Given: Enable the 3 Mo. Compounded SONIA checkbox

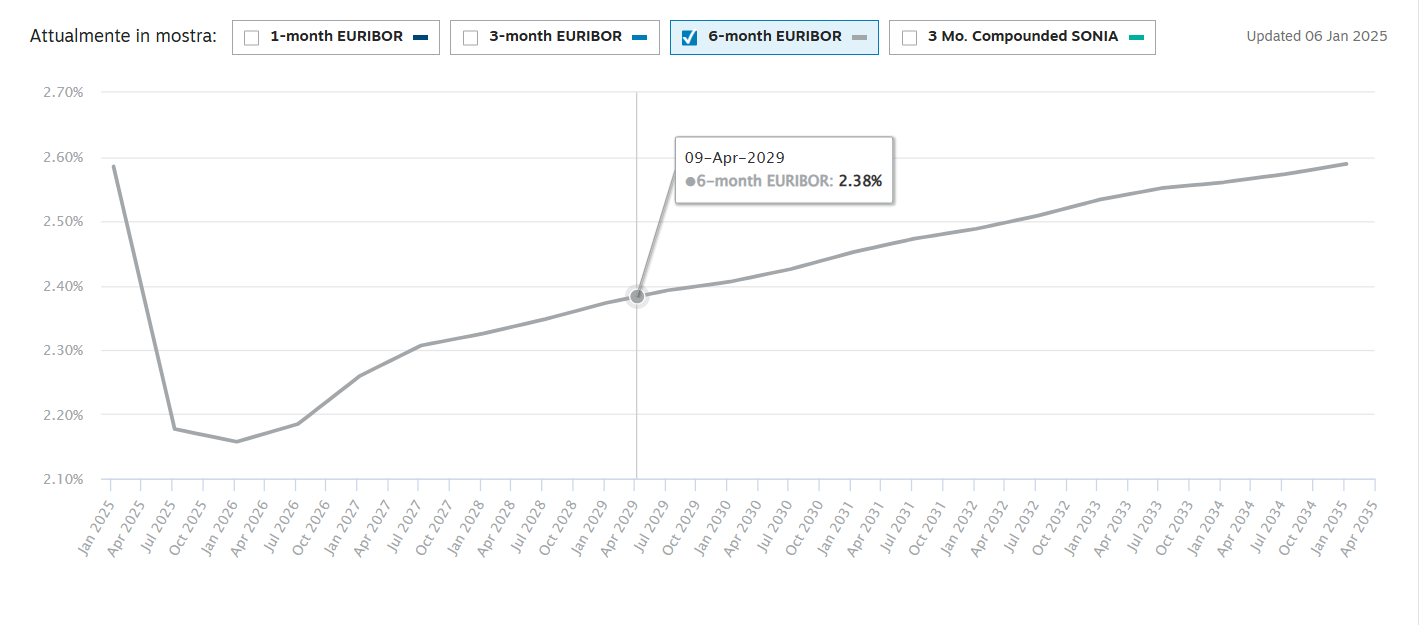Looking at the screenshot, I should pyautogui.click(x=909, y=38).
